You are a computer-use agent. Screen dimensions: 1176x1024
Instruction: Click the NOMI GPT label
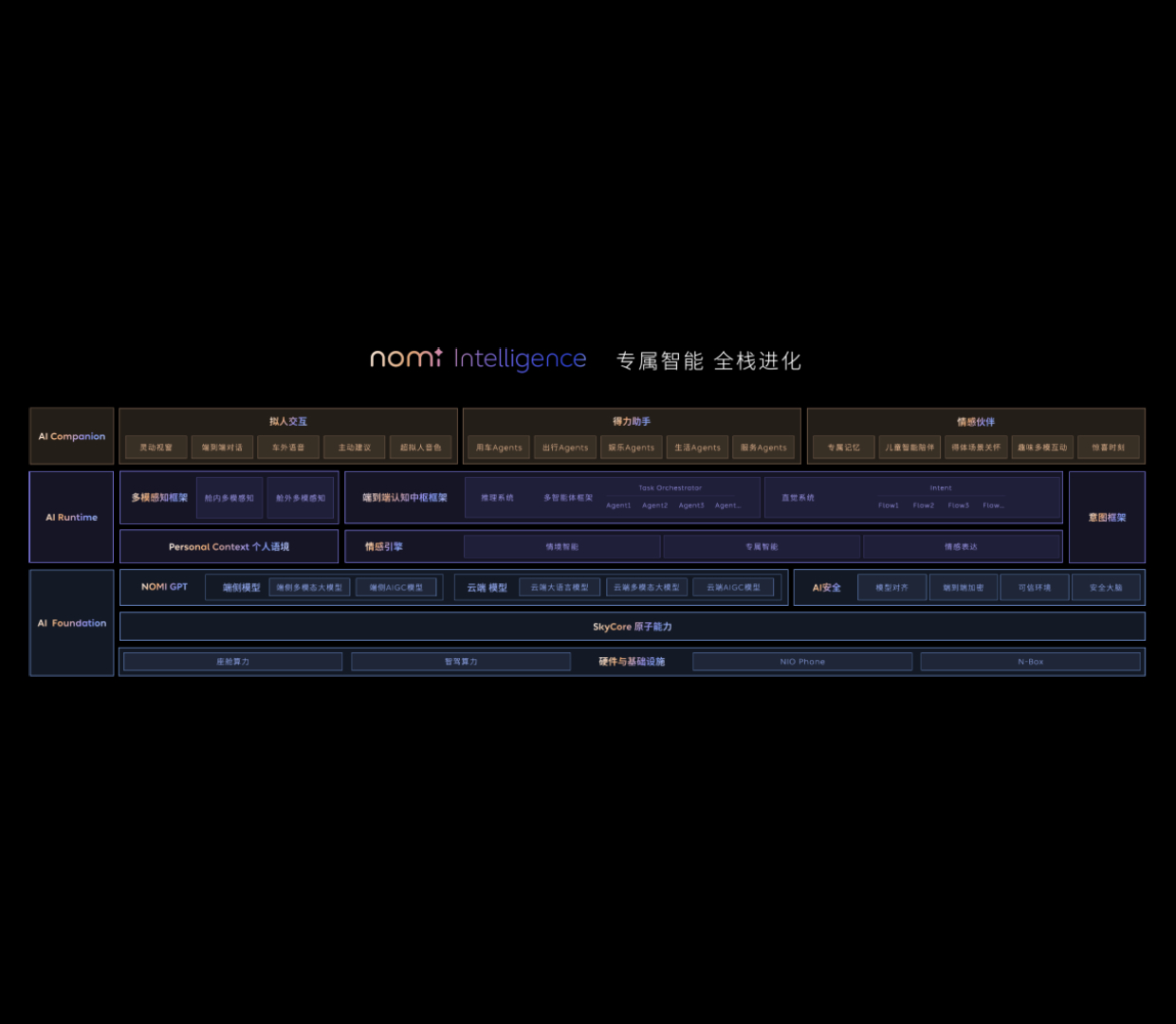point(164,587)
